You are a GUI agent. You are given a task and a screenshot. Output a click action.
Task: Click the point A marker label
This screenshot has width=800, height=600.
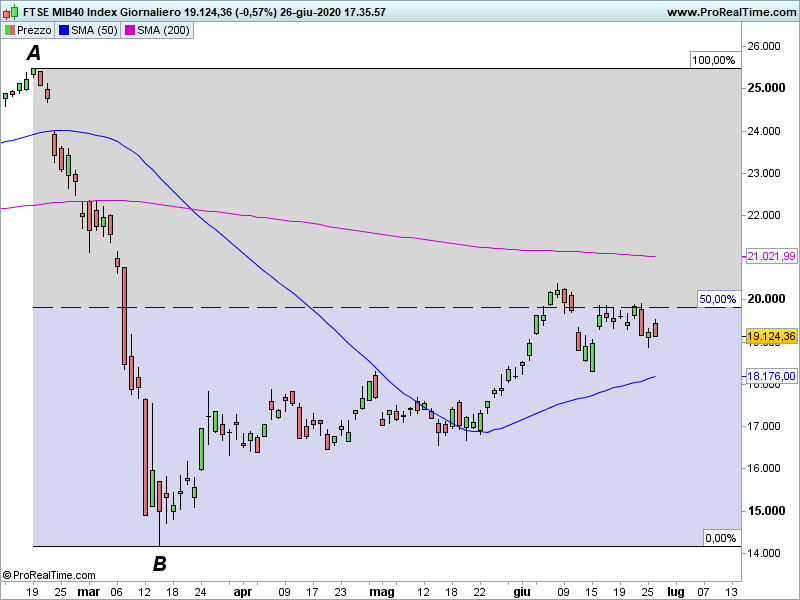[34, 53]
